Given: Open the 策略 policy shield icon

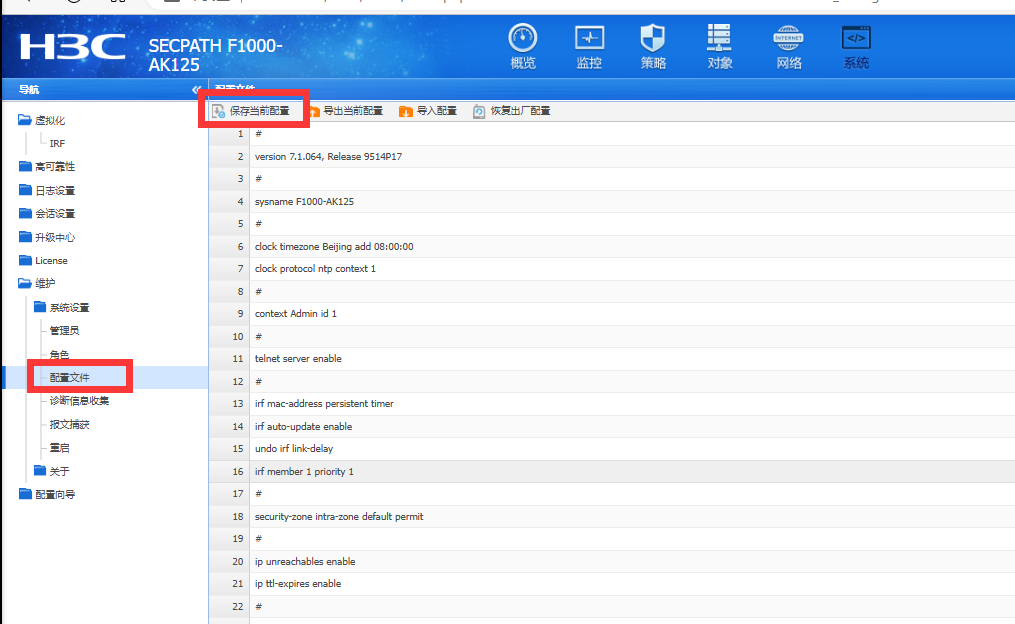Looking at the screenshot, I should point(652,38).
